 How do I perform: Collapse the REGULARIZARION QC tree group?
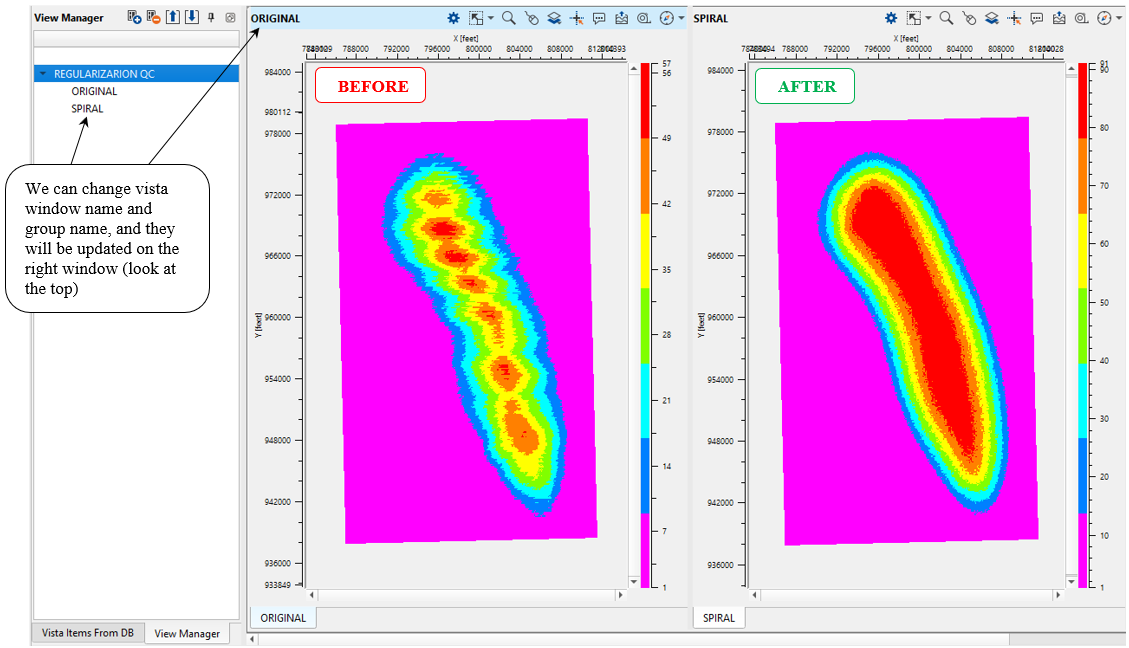click(x=43, y=74)
